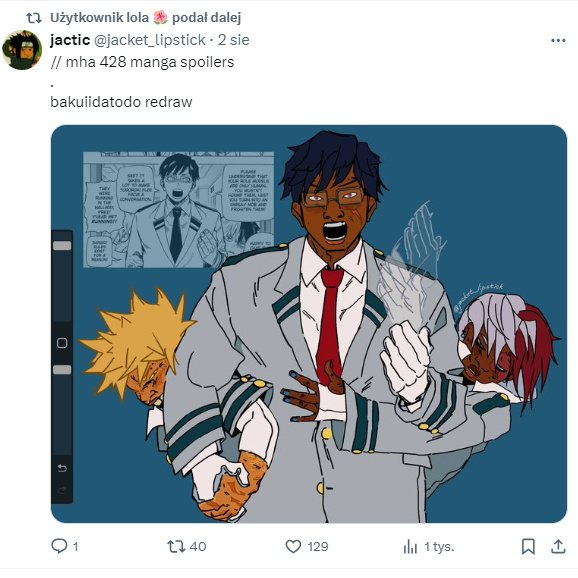Open view analytics bar chart icon

point(410,546)
